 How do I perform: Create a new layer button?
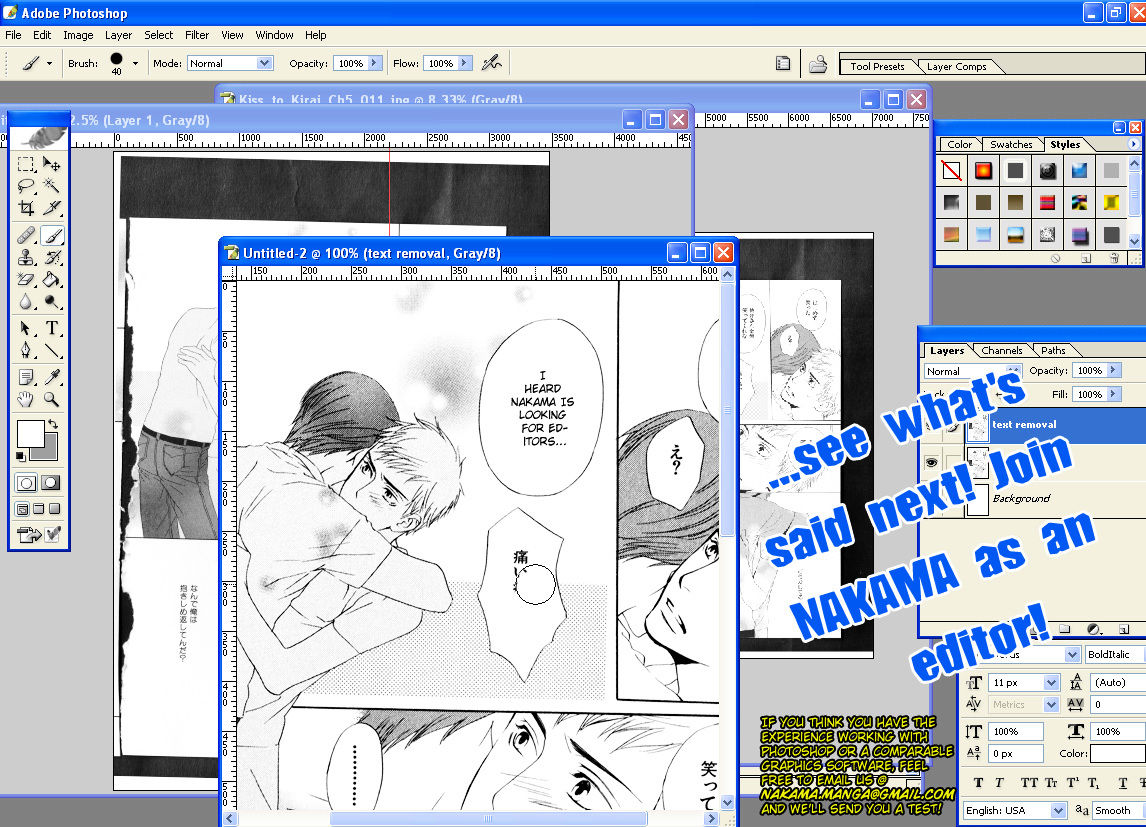(1123, 629)
